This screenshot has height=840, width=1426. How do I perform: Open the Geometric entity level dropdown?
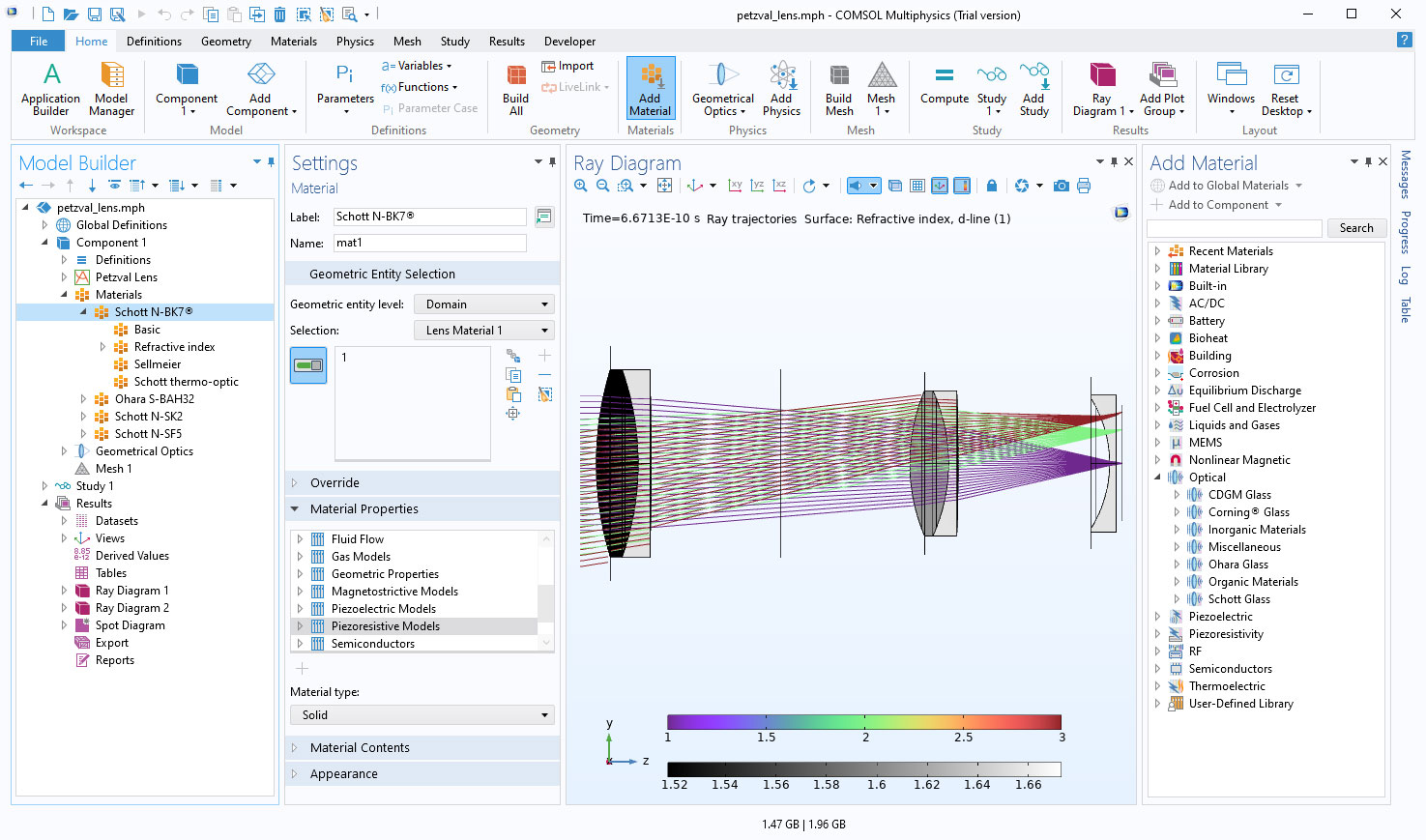pyautogui.click(x=484, y=304)
